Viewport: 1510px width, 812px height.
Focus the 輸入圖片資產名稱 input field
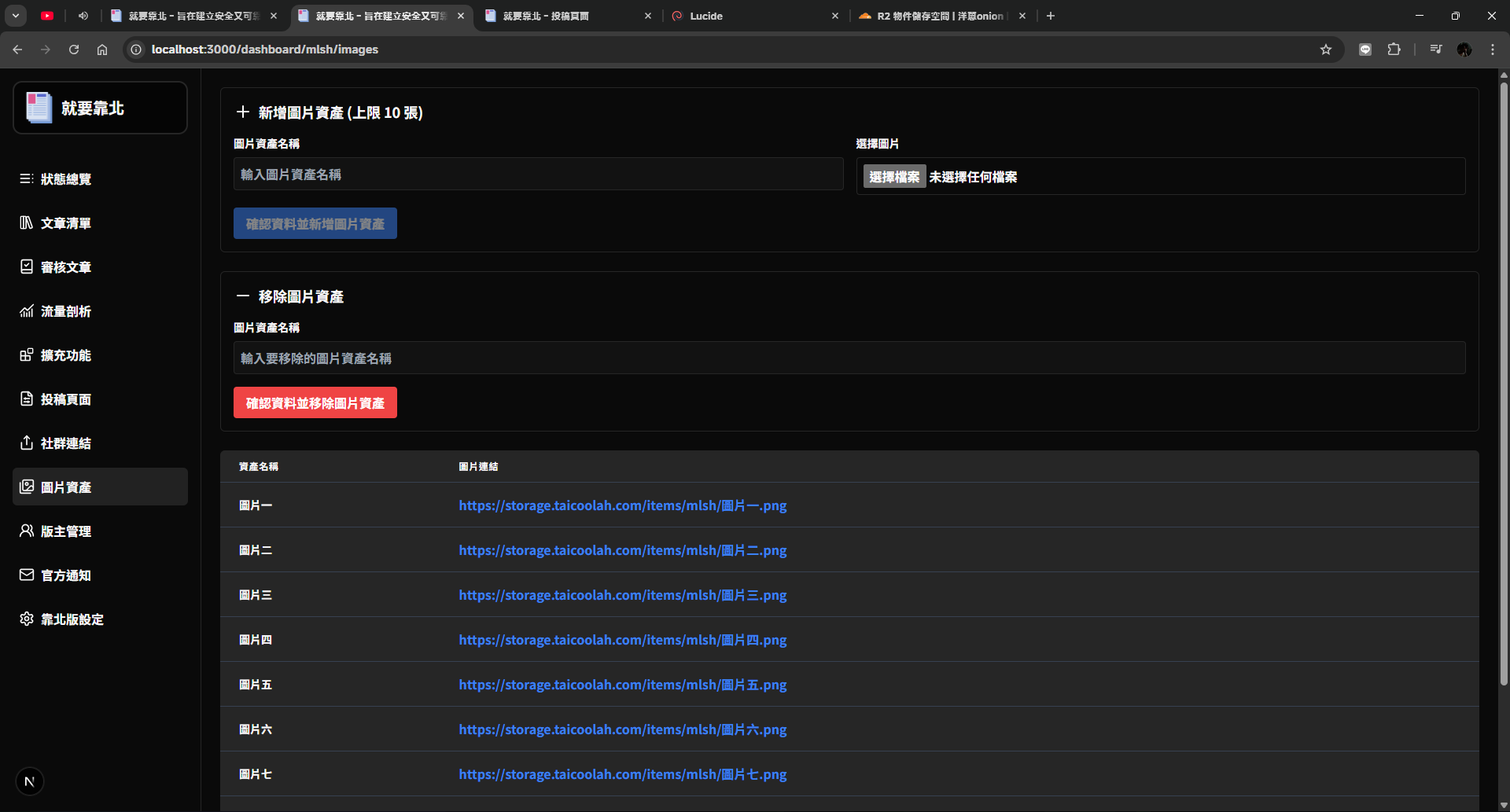[x=538, y=175]
